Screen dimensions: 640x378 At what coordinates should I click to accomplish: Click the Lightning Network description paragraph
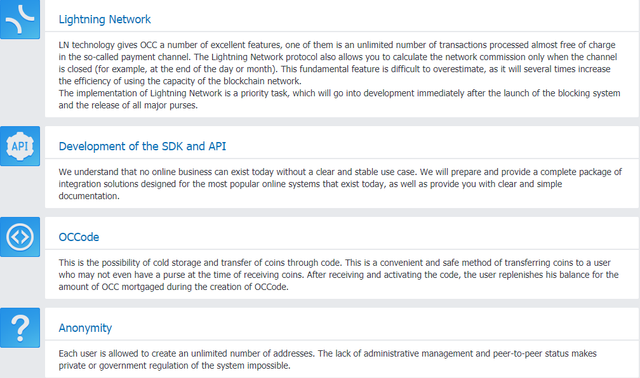[339, 75]
